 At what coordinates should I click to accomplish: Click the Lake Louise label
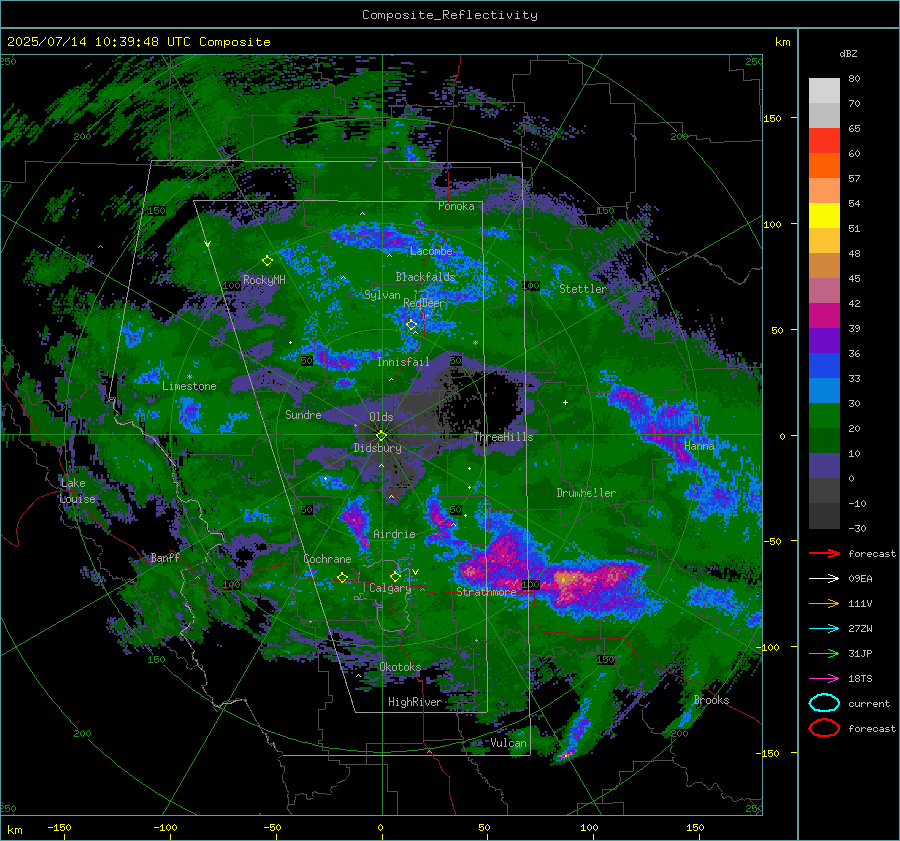click(x=77, y=491)
